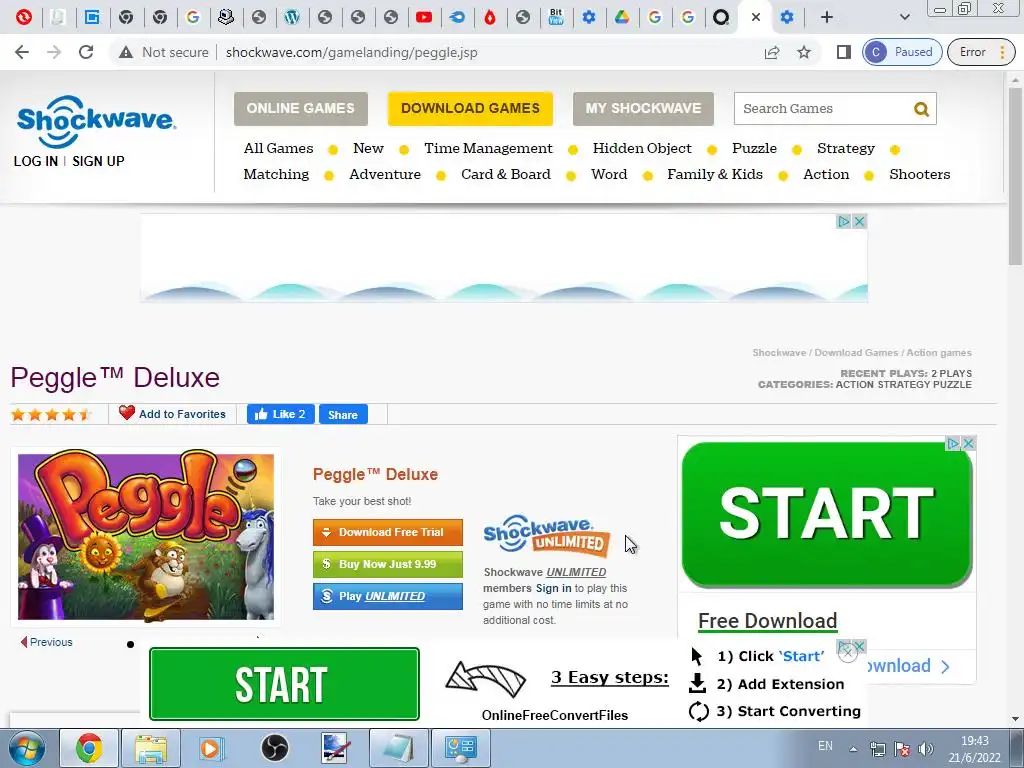This screenshot has height=768, width=1024.
Task: Open Chrome menu via Error button
Action: 982,52
